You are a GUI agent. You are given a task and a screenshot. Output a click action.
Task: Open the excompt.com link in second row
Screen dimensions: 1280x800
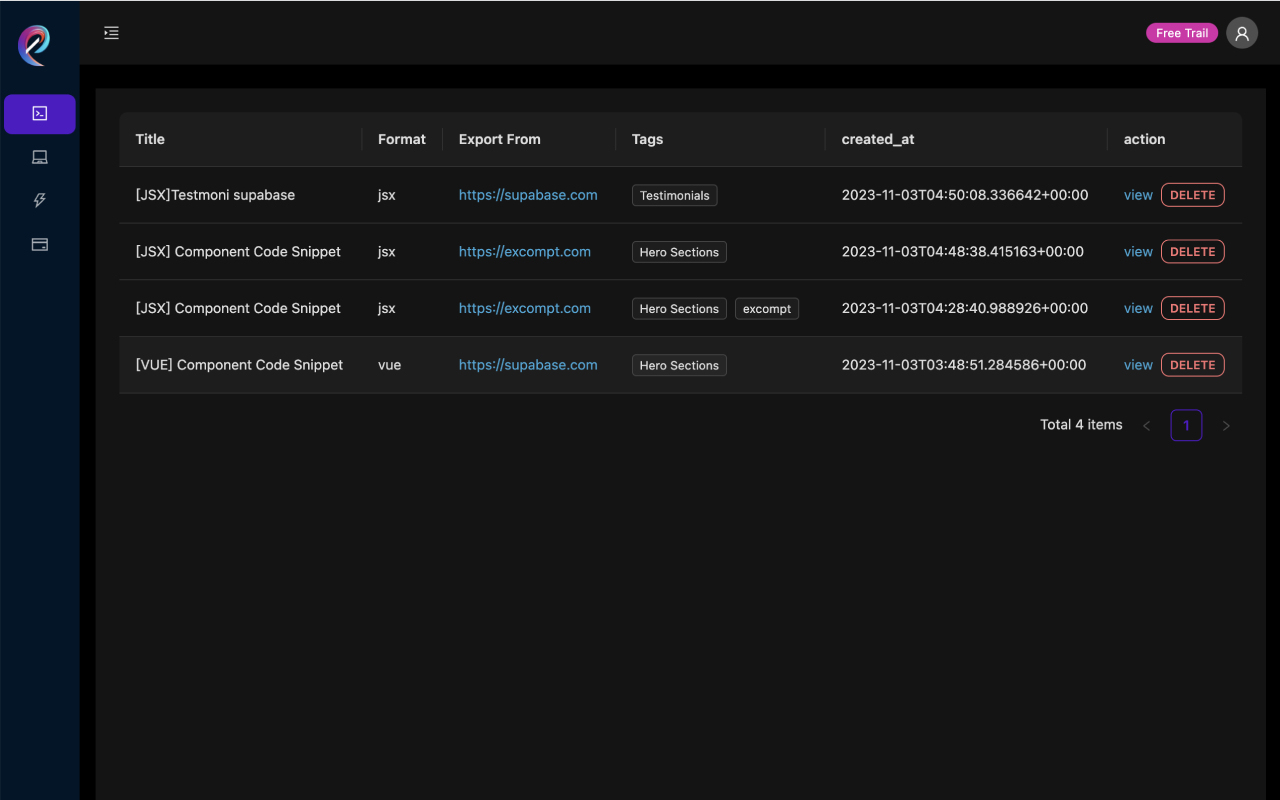coord(524,252)
